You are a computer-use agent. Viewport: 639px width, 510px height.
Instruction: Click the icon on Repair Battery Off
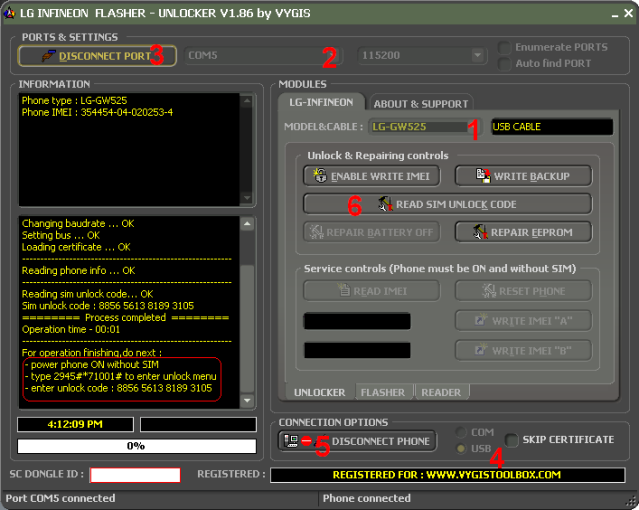pos(316,232)
